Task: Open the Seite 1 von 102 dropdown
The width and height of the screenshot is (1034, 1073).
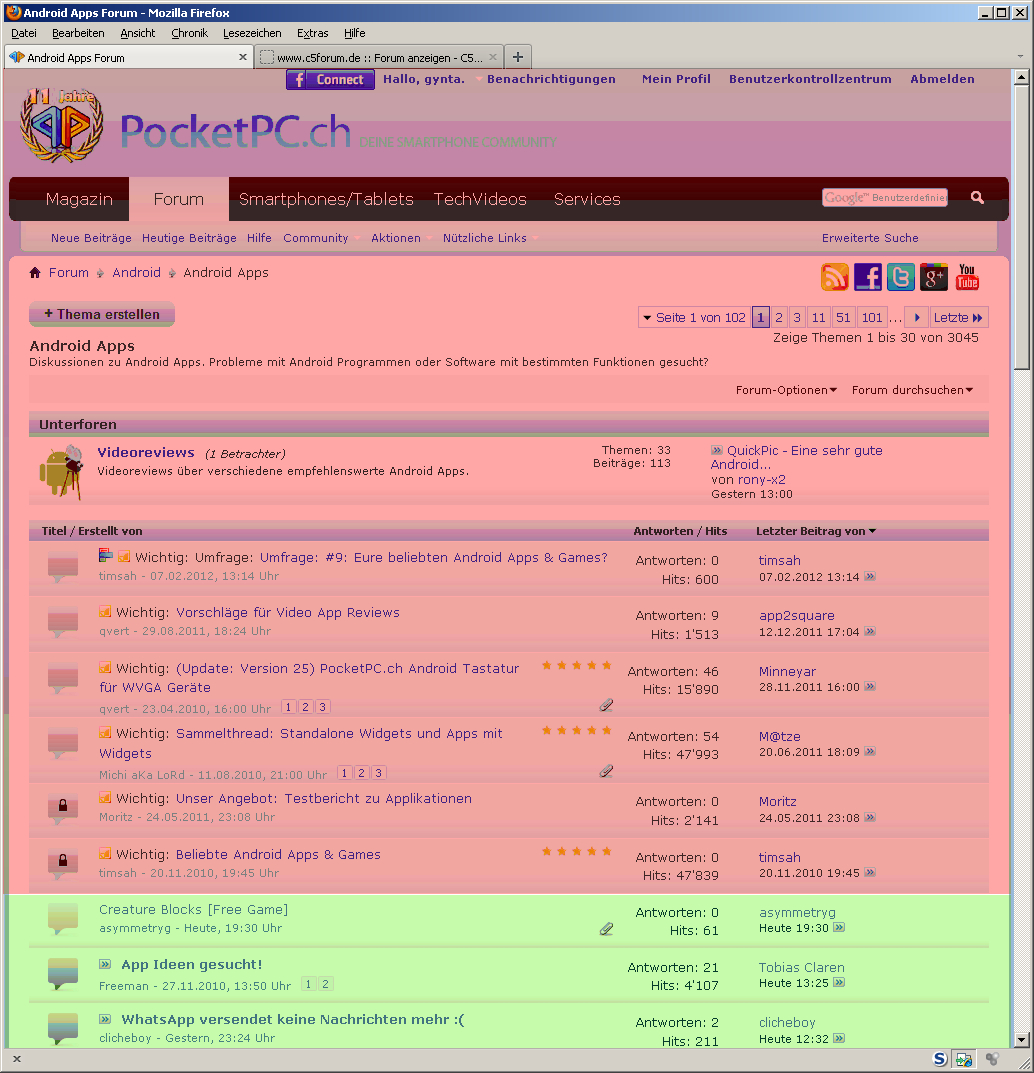Action: (x=694, y=318)
